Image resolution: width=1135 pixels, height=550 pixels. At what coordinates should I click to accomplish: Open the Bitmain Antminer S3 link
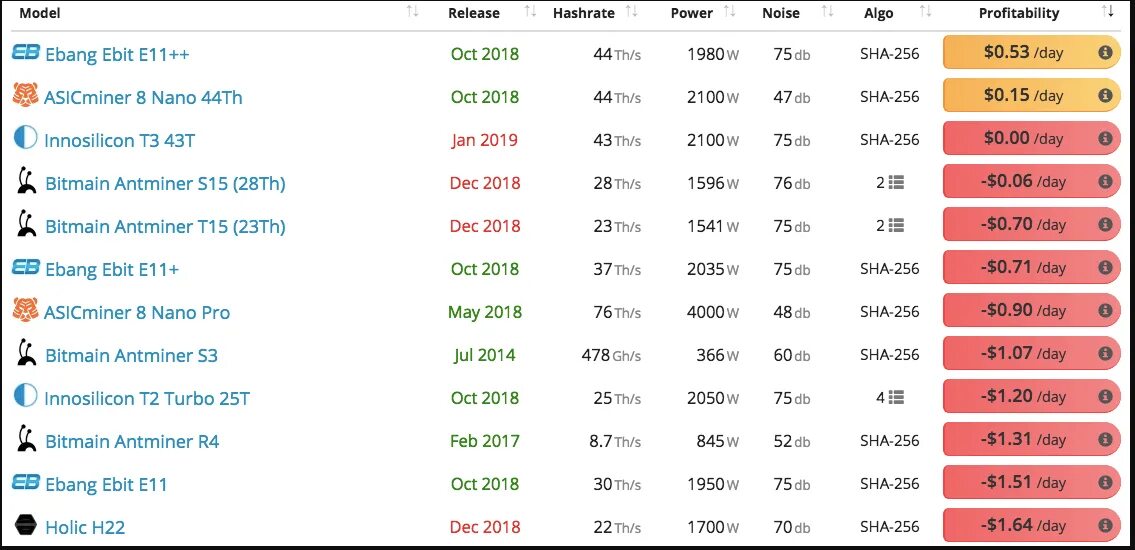[x=131, y=355]
